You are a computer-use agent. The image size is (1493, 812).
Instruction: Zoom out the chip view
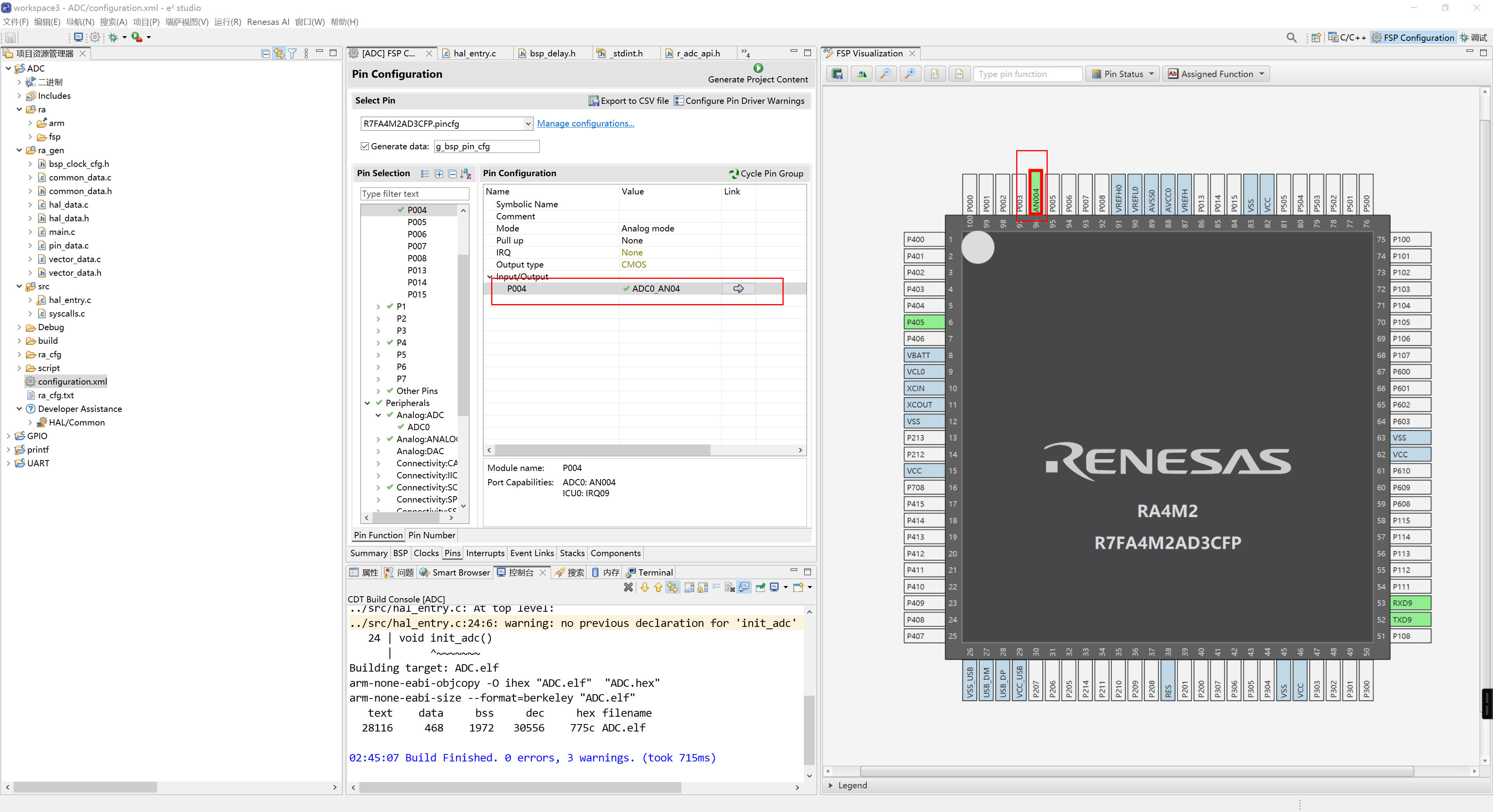[x=886, y=74]
